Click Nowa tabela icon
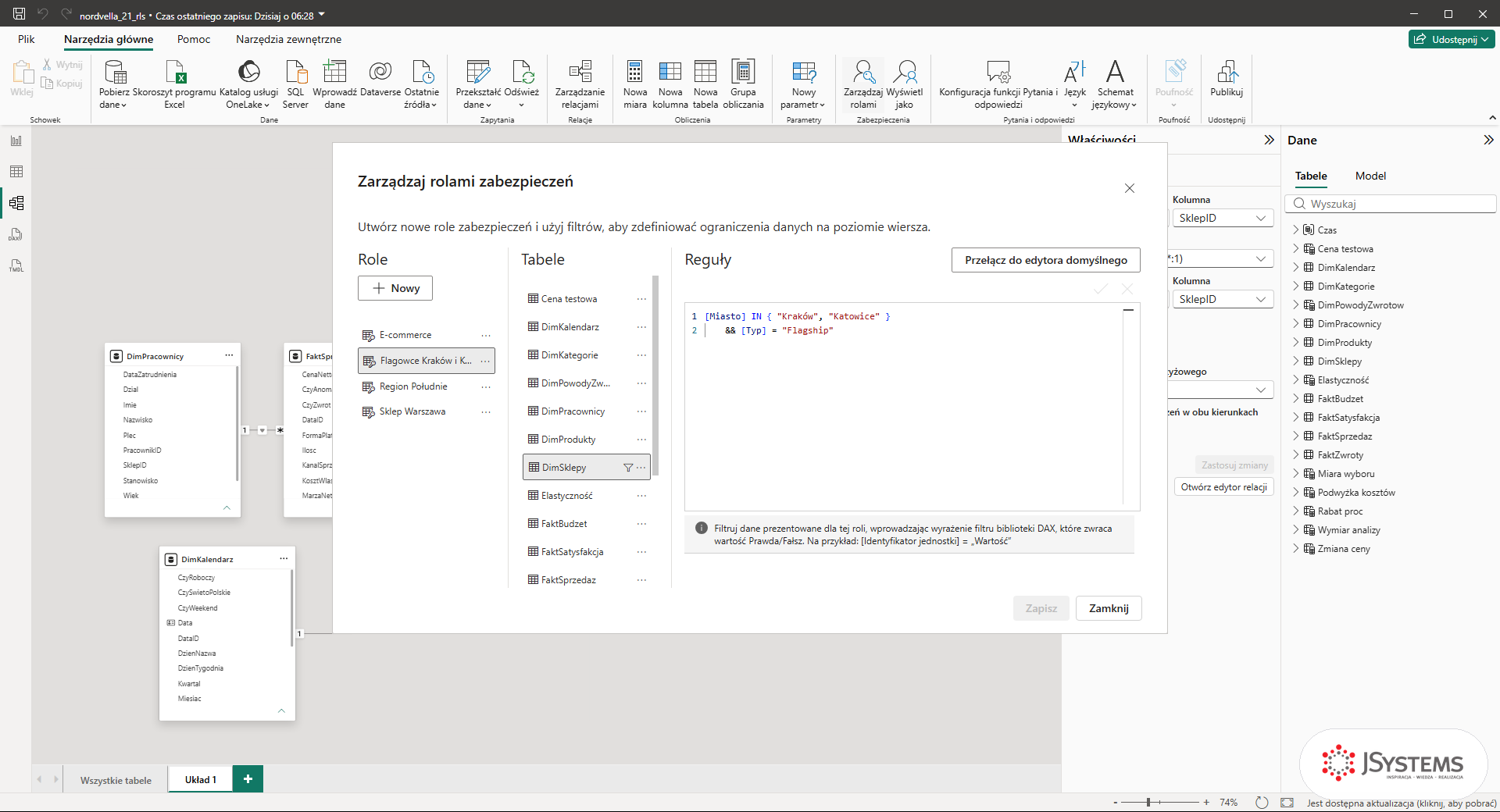The height and width of the screenshot is (812, 1500). coord(705,84)
